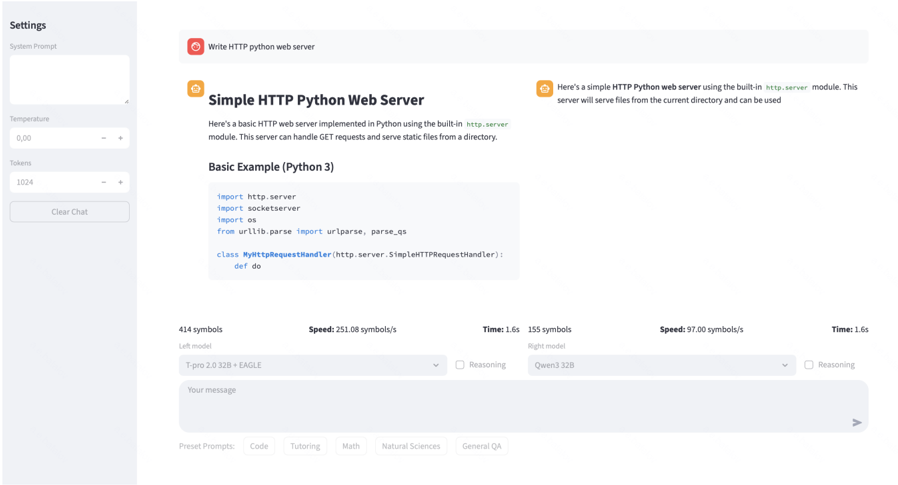The image size is (898, 485).
Task: Decrease Tokens with the minus button
Action: [x=104, y=182]
